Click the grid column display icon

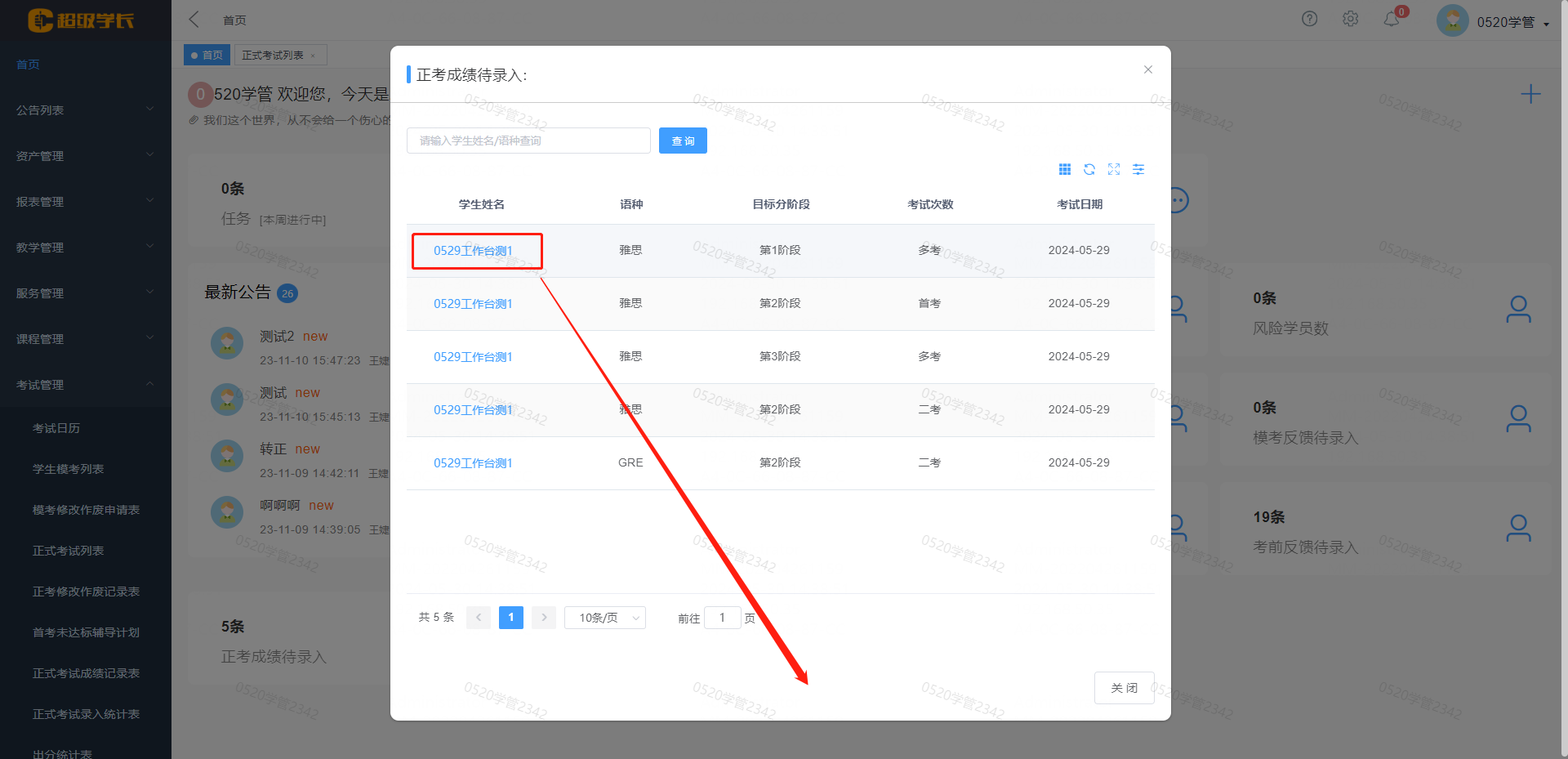[x=1064, y=169]
